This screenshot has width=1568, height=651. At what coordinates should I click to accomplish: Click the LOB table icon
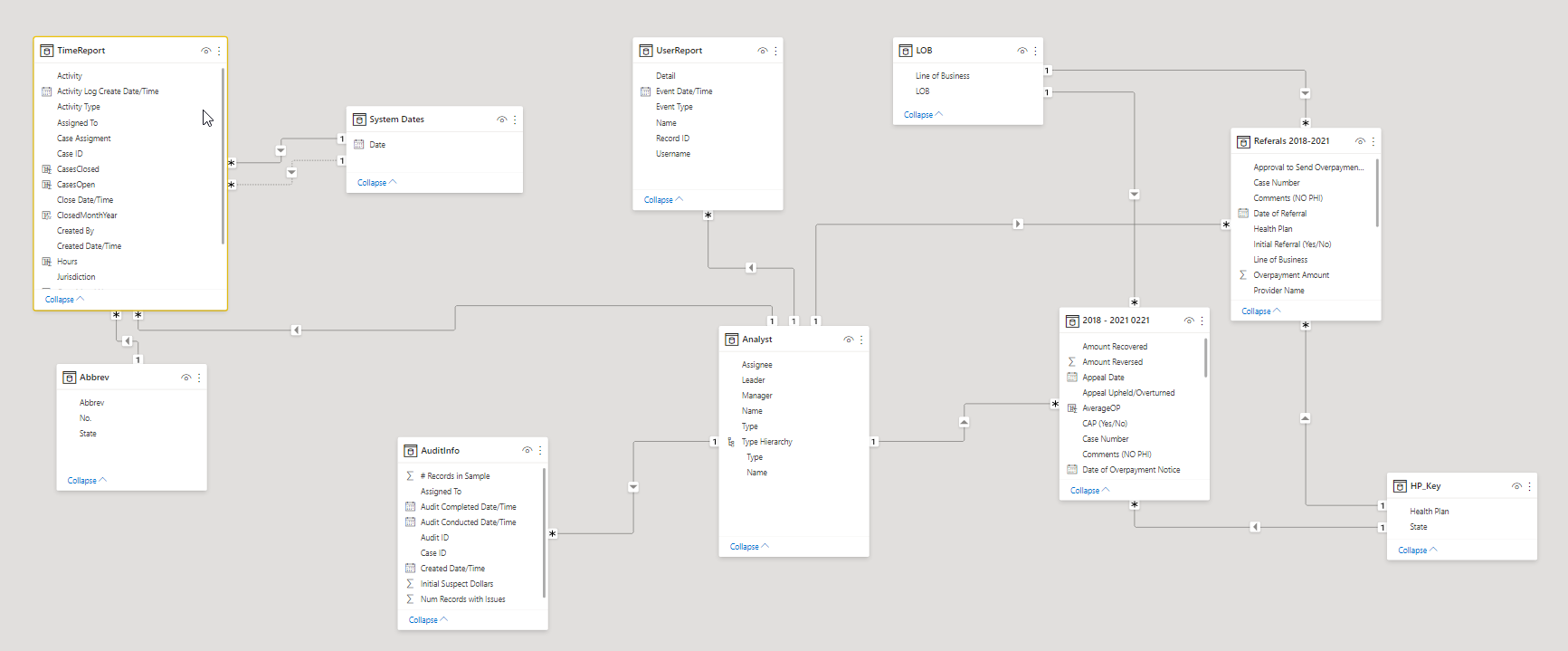[906, 51]
